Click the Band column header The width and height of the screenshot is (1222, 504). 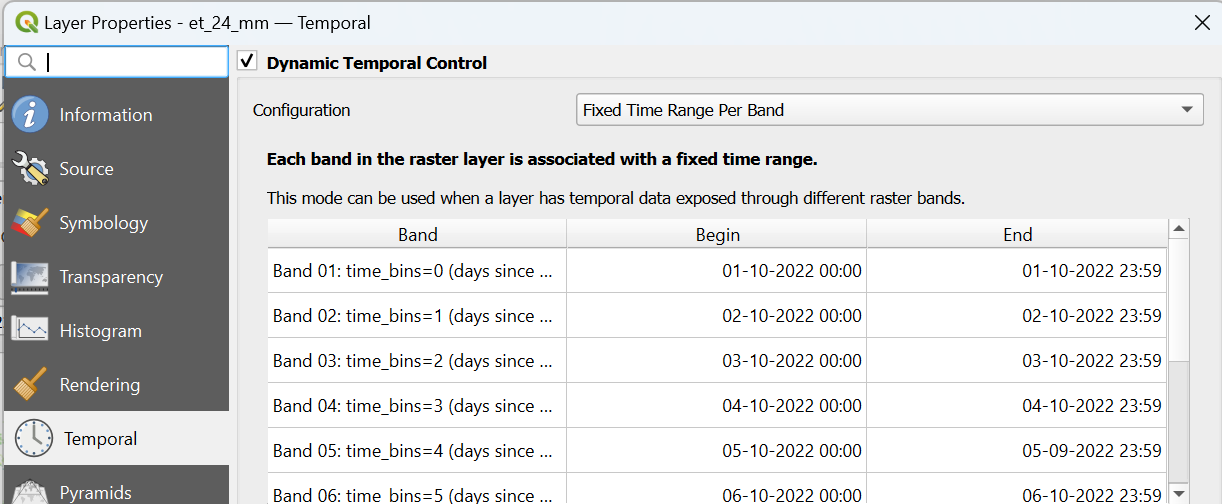(417, 235)
